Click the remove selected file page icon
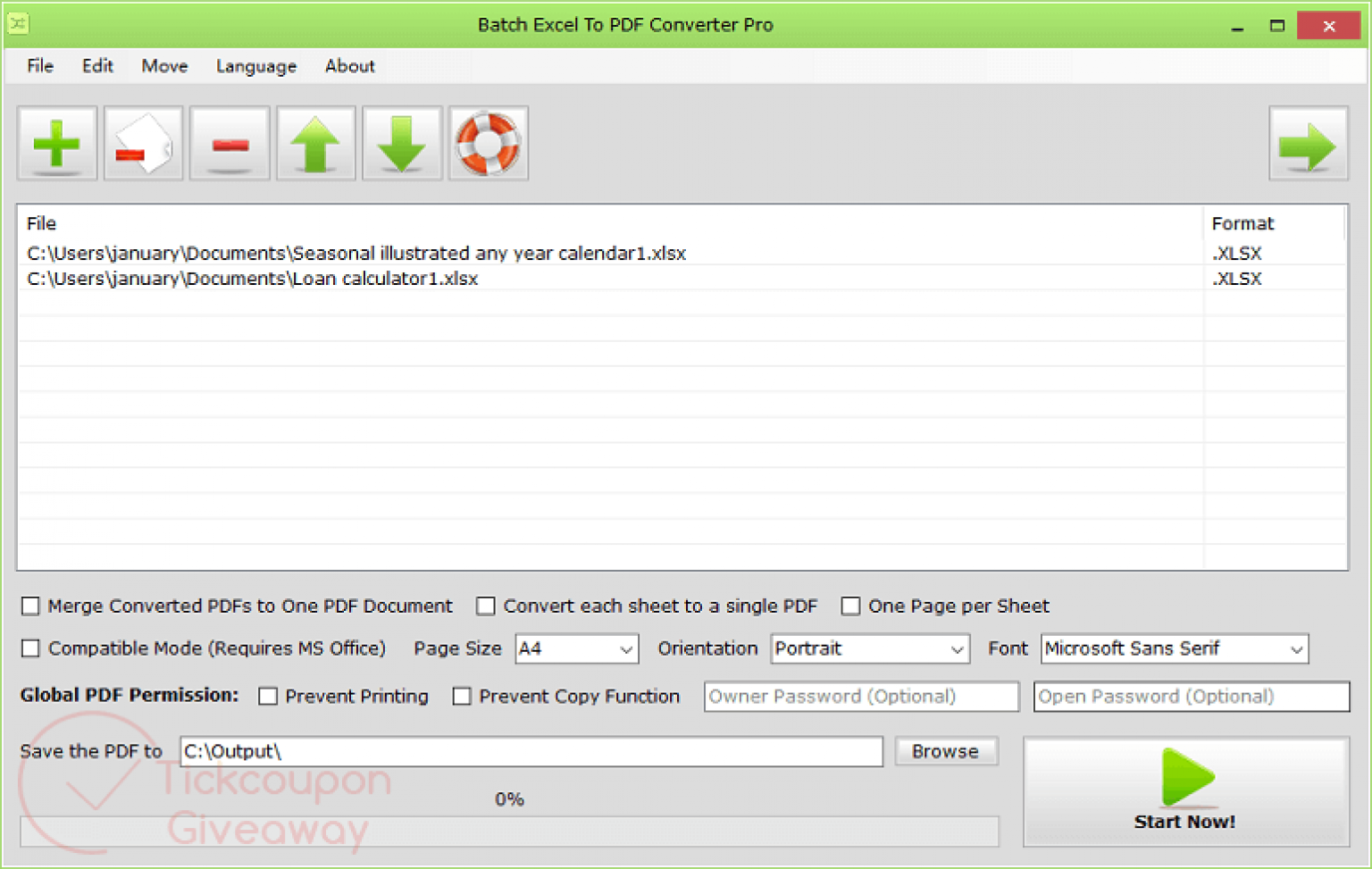 coord(144,144)
